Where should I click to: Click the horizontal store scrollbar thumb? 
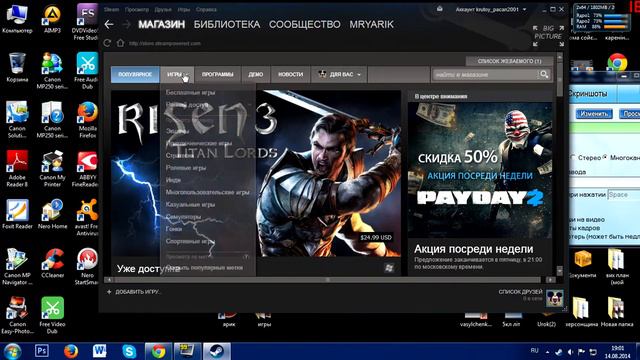[x=328, y=280]
